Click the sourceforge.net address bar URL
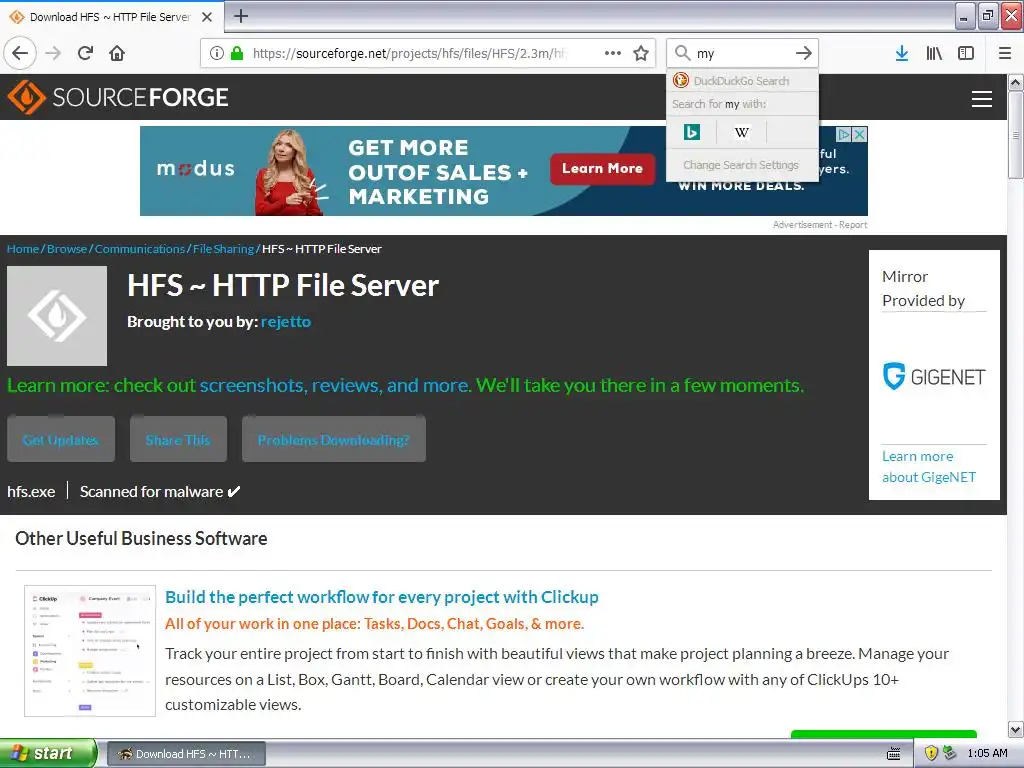 pyautogui.click(x=408, y=53)
